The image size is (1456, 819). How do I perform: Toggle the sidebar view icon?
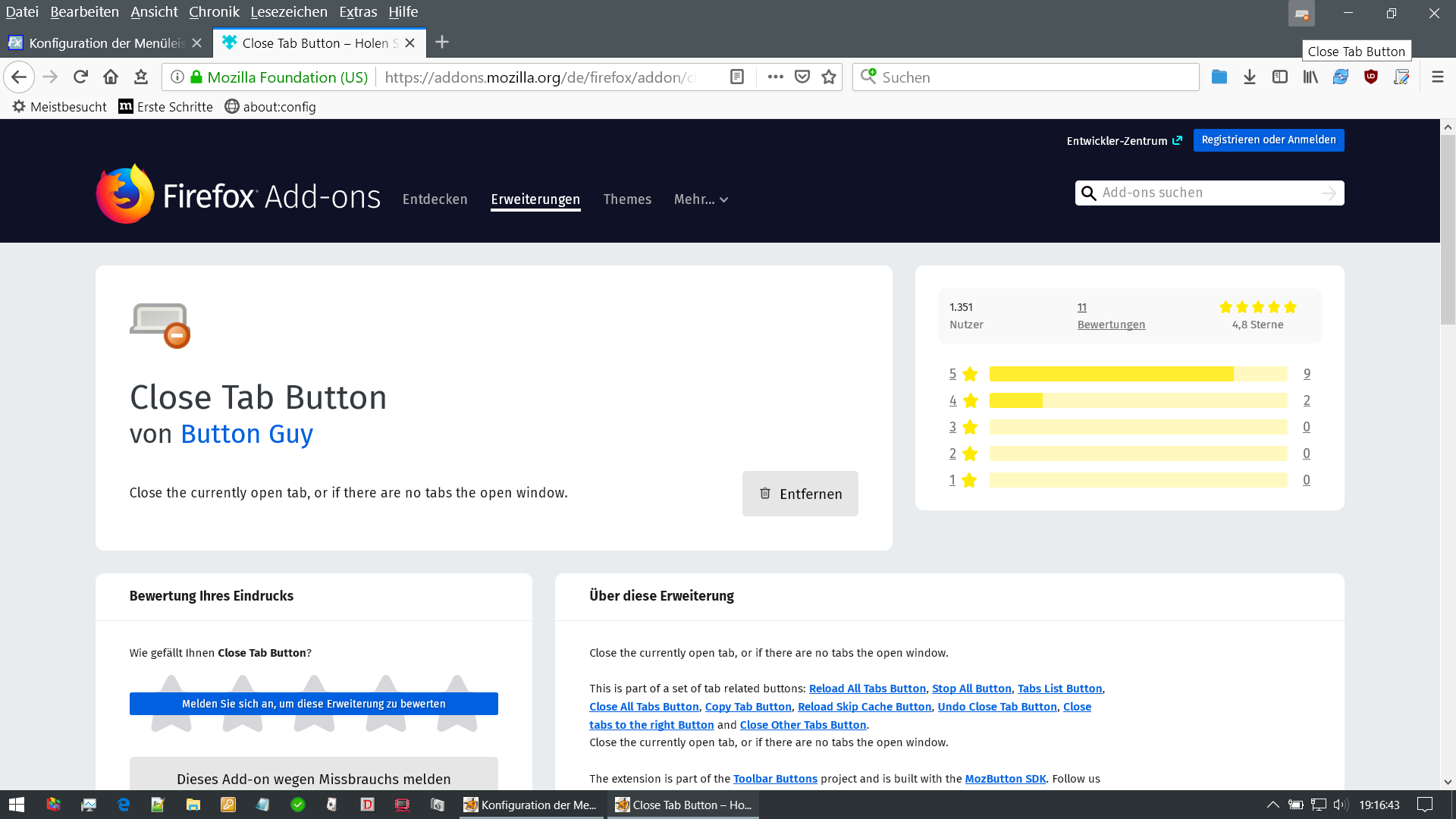pos(1280,77)
